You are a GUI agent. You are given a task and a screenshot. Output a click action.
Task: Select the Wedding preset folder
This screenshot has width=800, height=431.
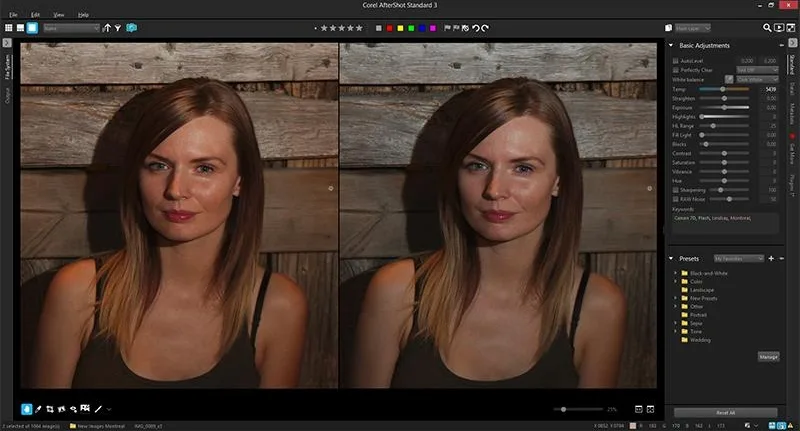coord(699,340)
